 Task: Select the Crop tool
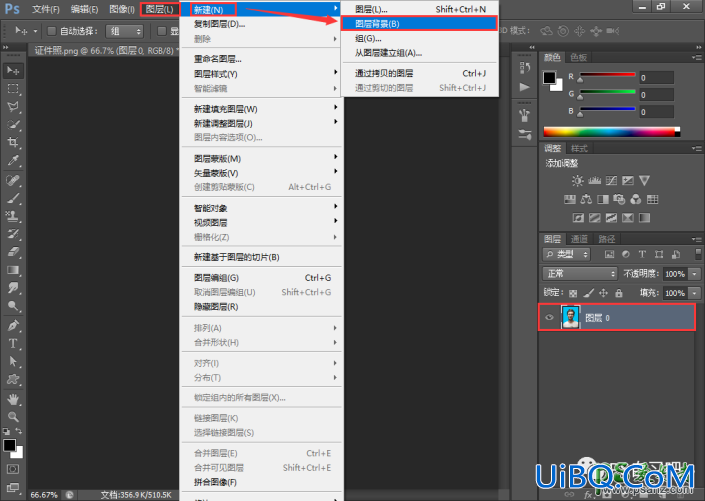point(13,143)
